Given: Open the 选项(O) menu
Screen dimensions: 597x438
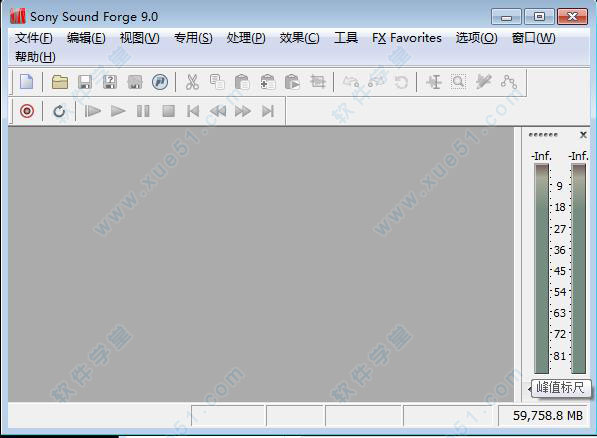Looking at the screenshot, I should coord(476,38).
